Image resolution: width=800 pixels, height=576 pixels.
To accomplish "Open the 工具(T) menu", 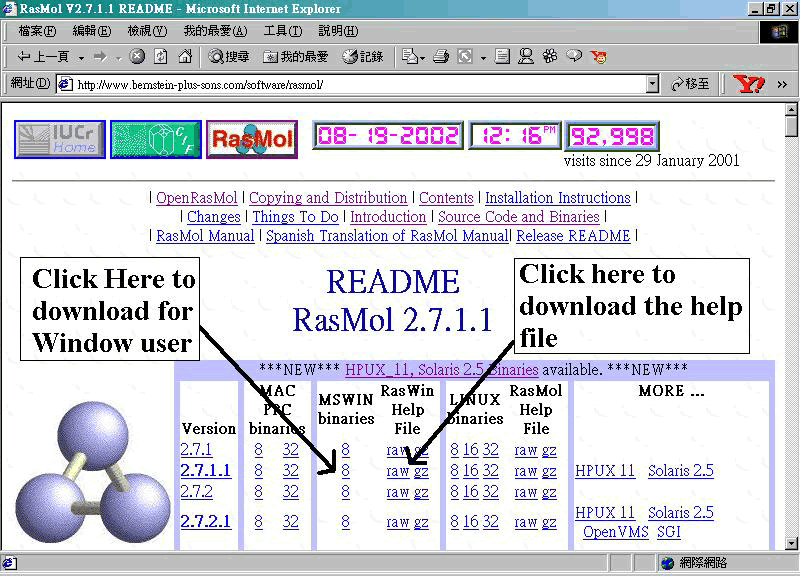I will tap(283, 31).
